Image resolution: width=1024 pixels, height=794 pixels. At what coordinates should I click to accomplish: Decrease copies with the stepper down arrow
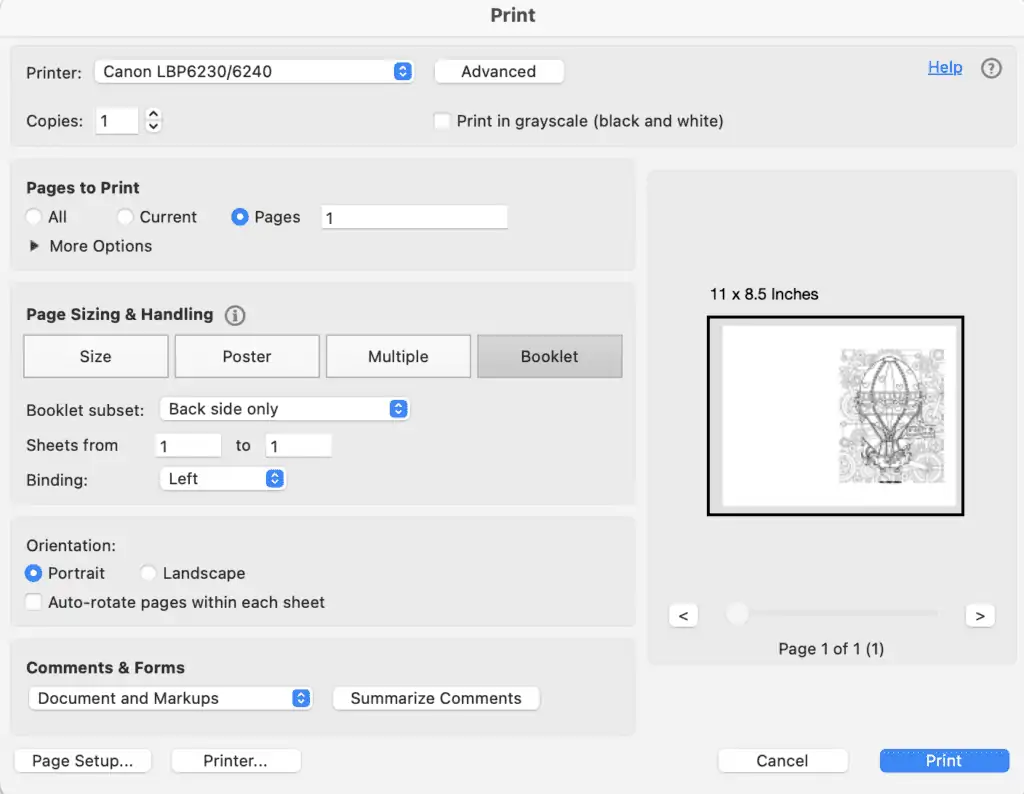[x=153, y=127]
